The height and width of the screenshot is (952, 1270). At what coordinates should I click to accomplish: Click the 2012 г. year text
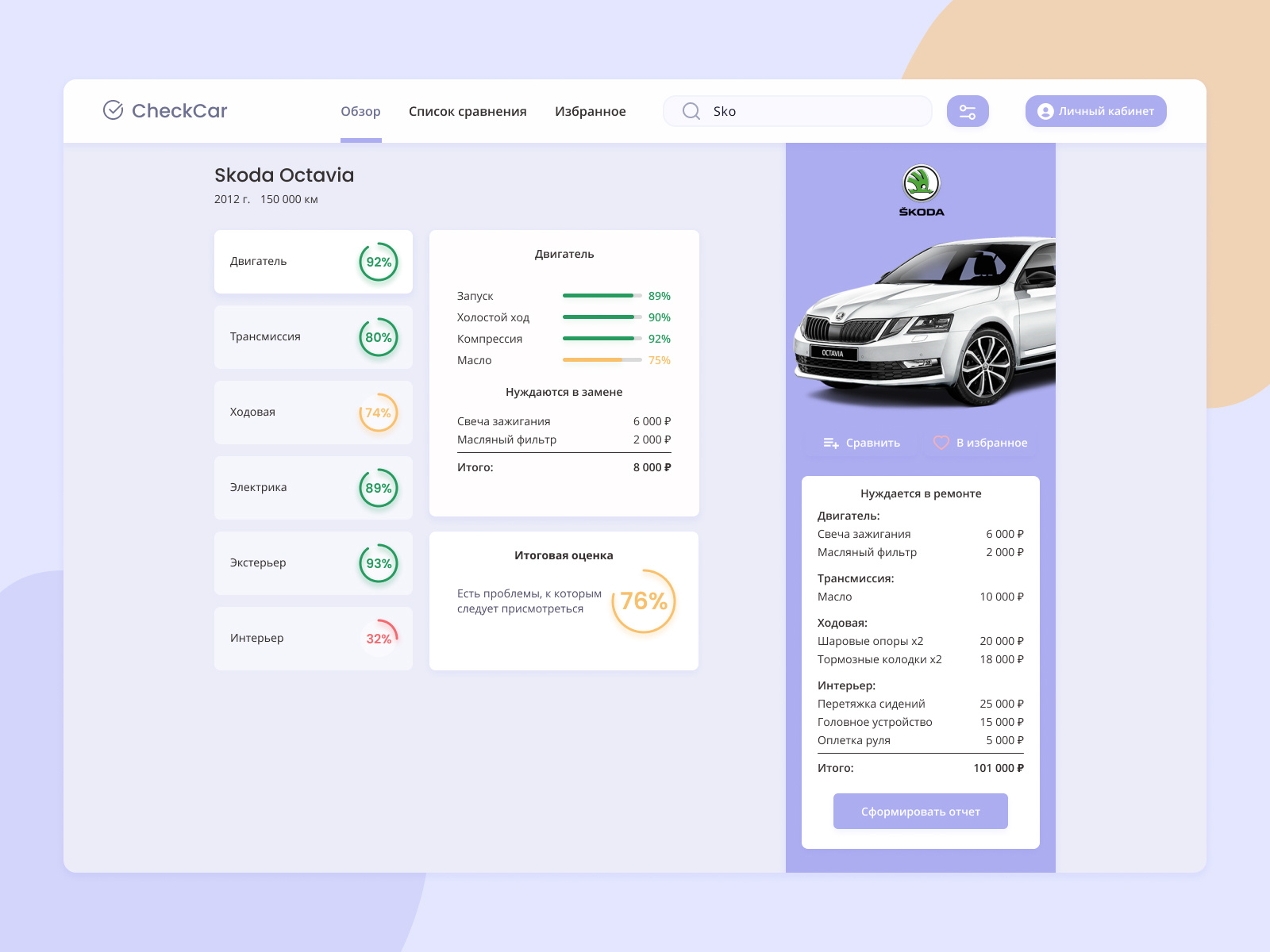pos(232,200)
